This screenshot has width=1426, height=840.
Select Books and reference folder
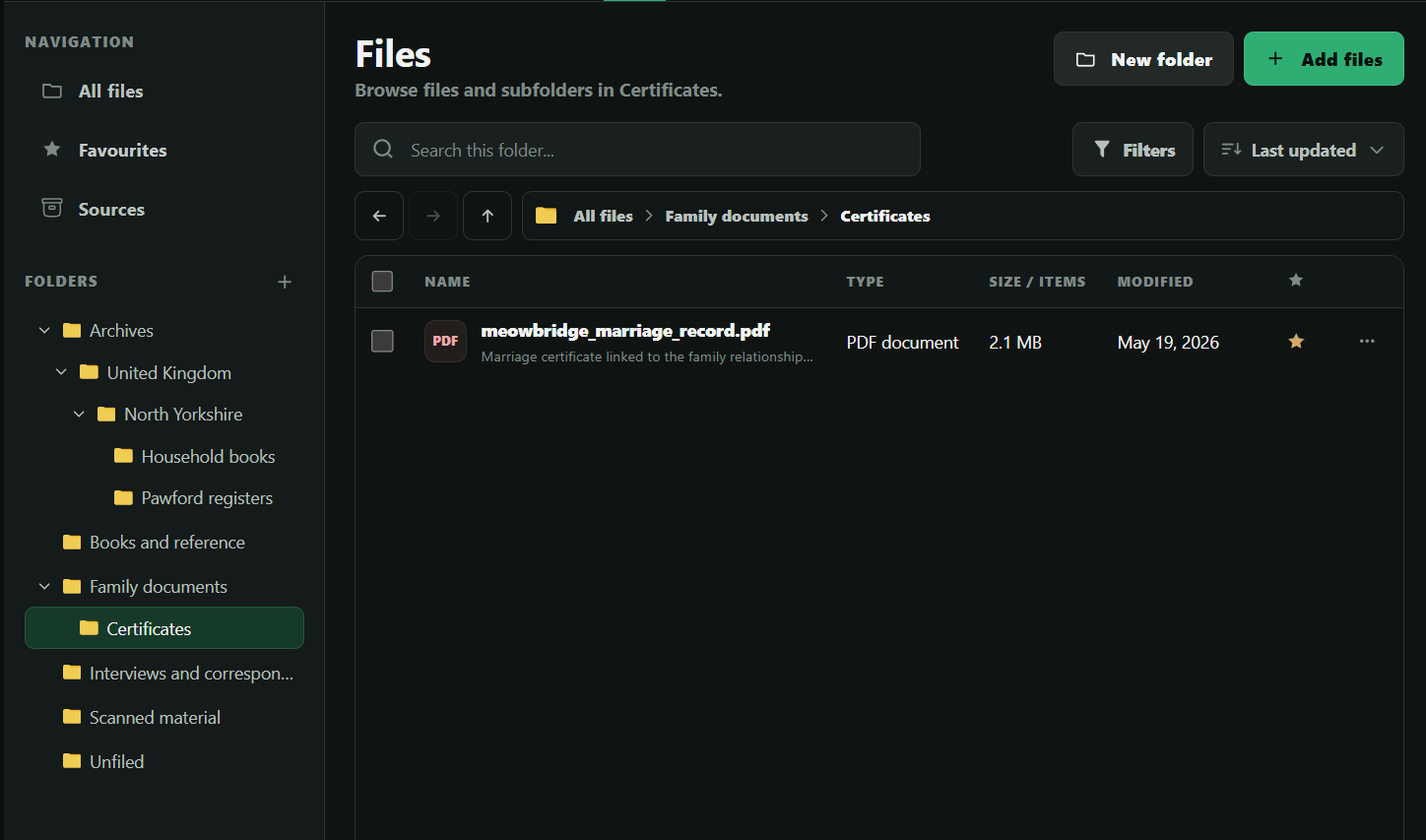[x=167, y=542]
